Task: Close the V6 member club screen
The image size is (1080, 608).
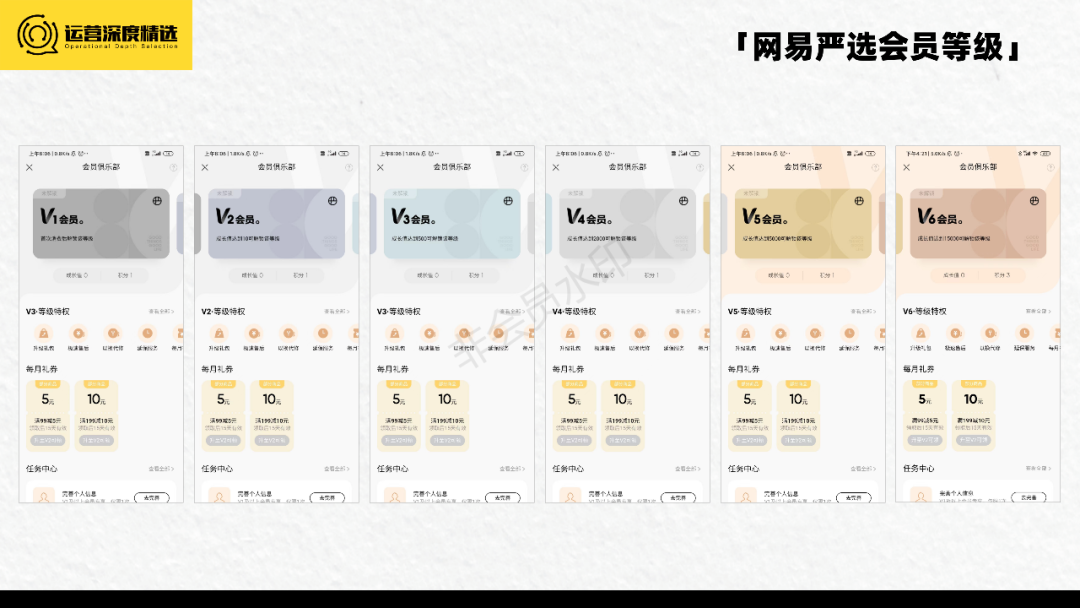Action: point(906,167)
